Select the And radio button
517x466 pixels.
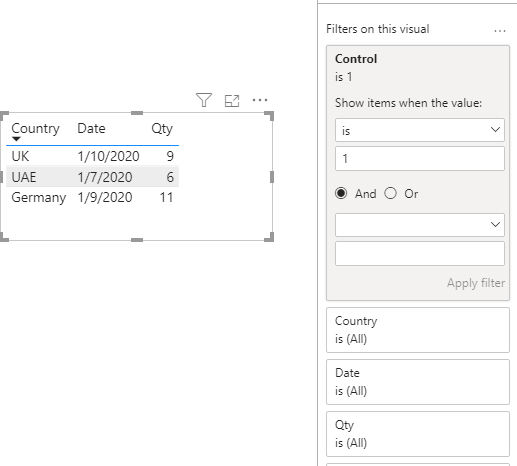click(341, 193)
